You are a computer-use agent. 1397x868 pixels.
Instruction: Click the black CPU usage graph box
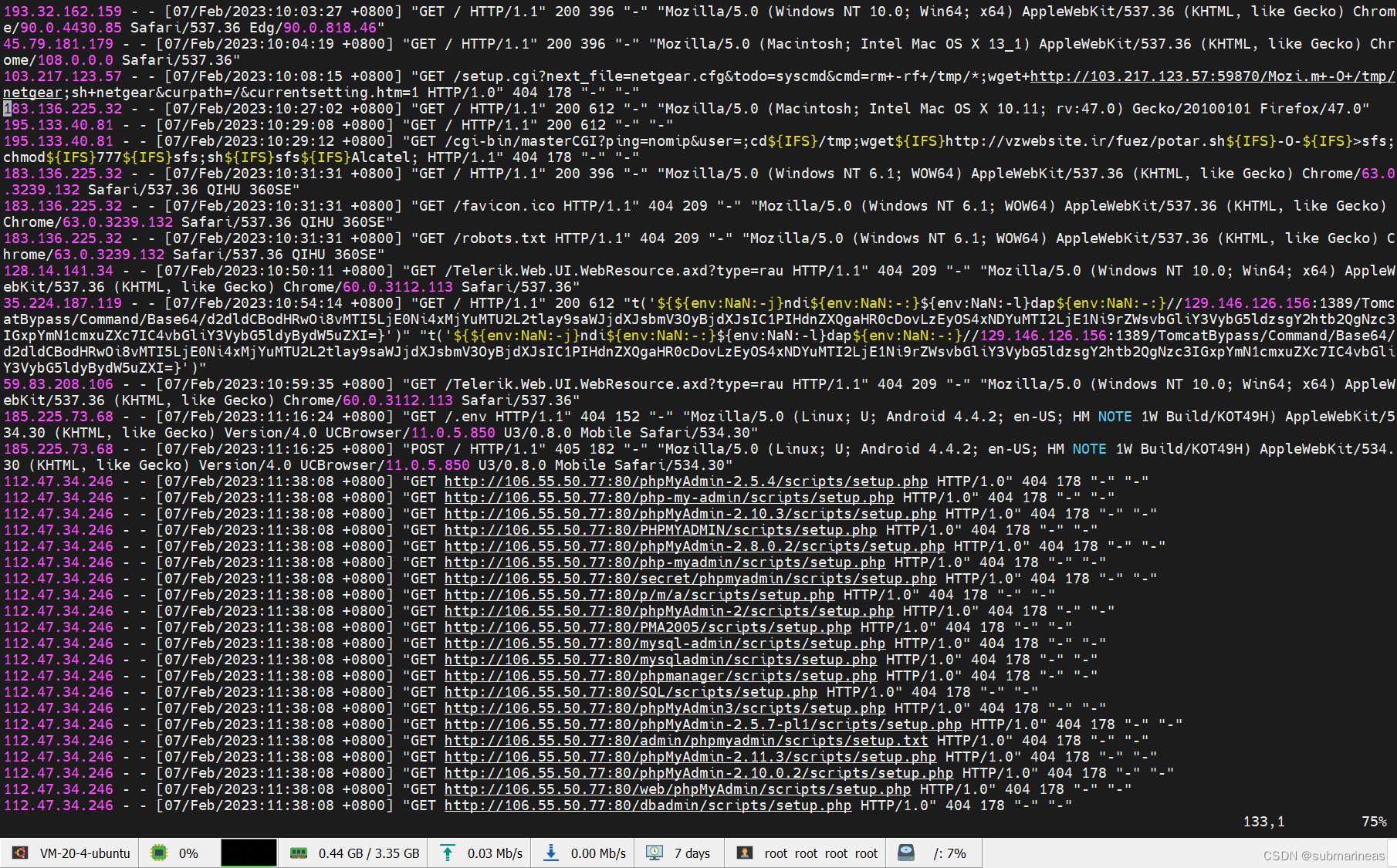(249, 853)
